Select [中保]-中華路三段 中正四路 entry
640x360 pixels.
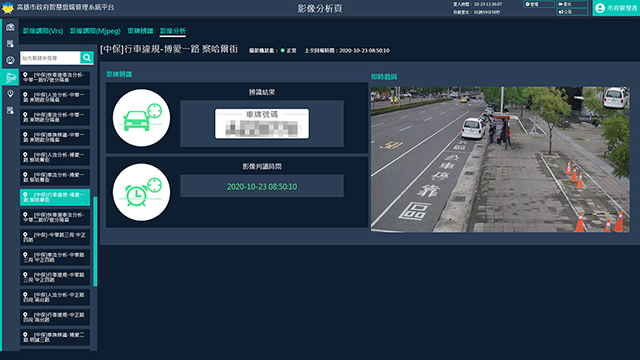[55, 238]
